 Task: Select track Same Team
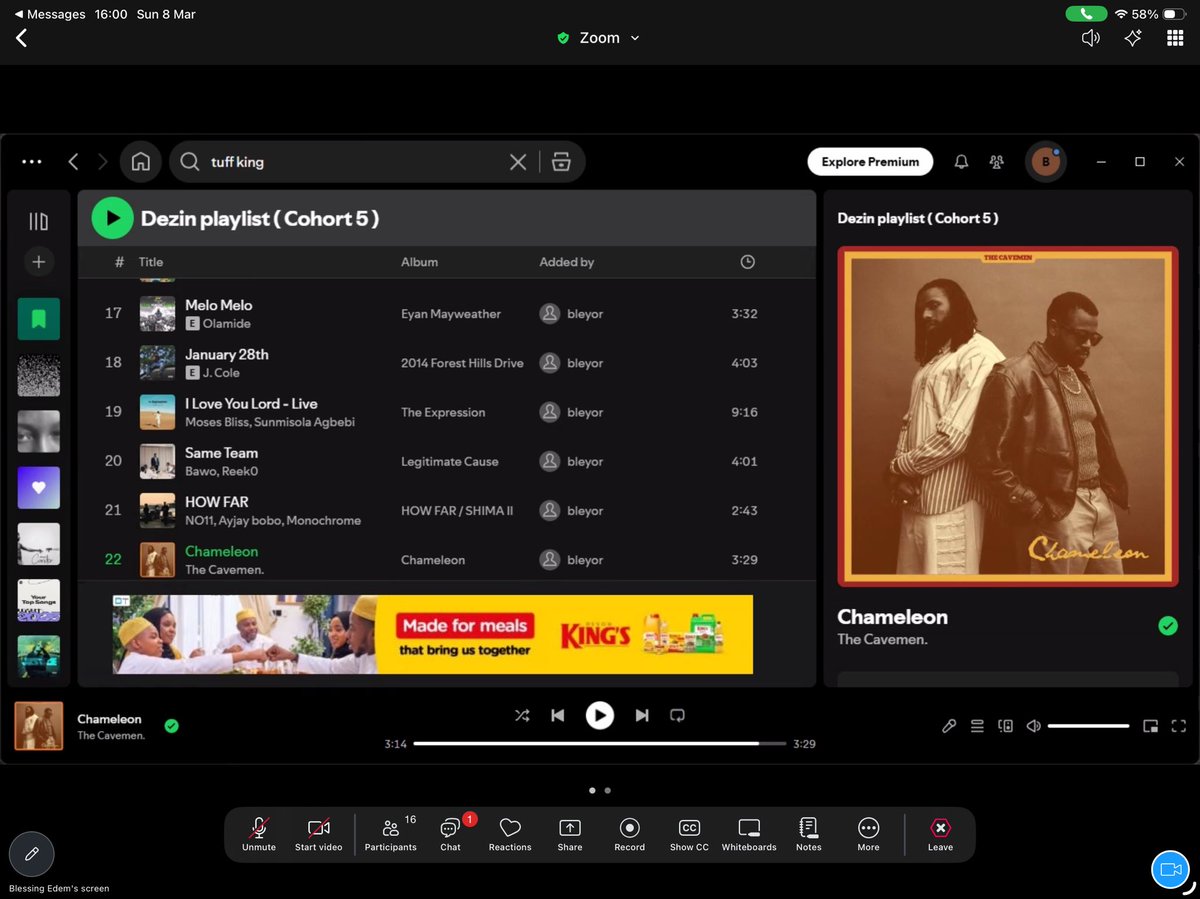click(447, 461)
